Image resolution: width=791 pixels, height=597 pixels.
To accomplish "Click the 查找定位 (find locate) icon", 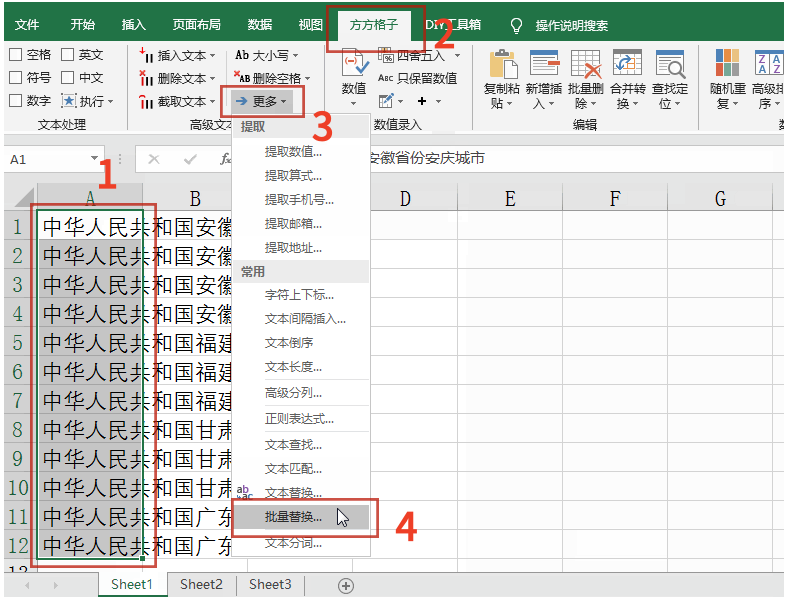I will 669,66.
